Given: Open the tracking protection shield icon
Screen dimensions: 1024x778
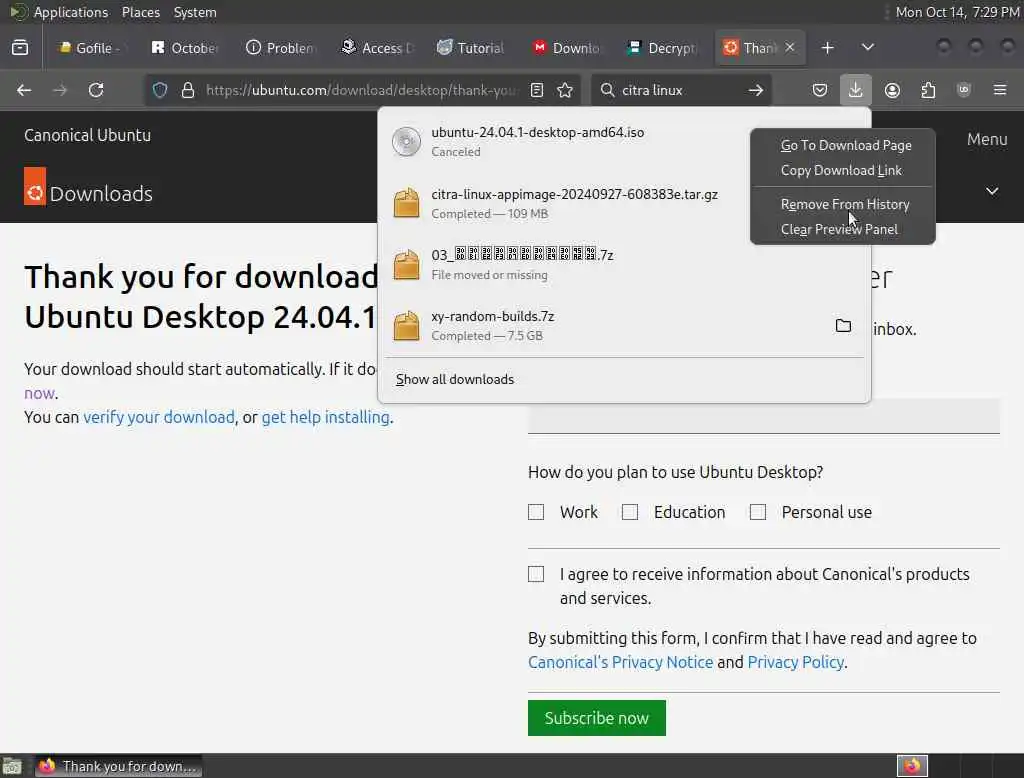Looking at the screenshot, I should point(160,90).
